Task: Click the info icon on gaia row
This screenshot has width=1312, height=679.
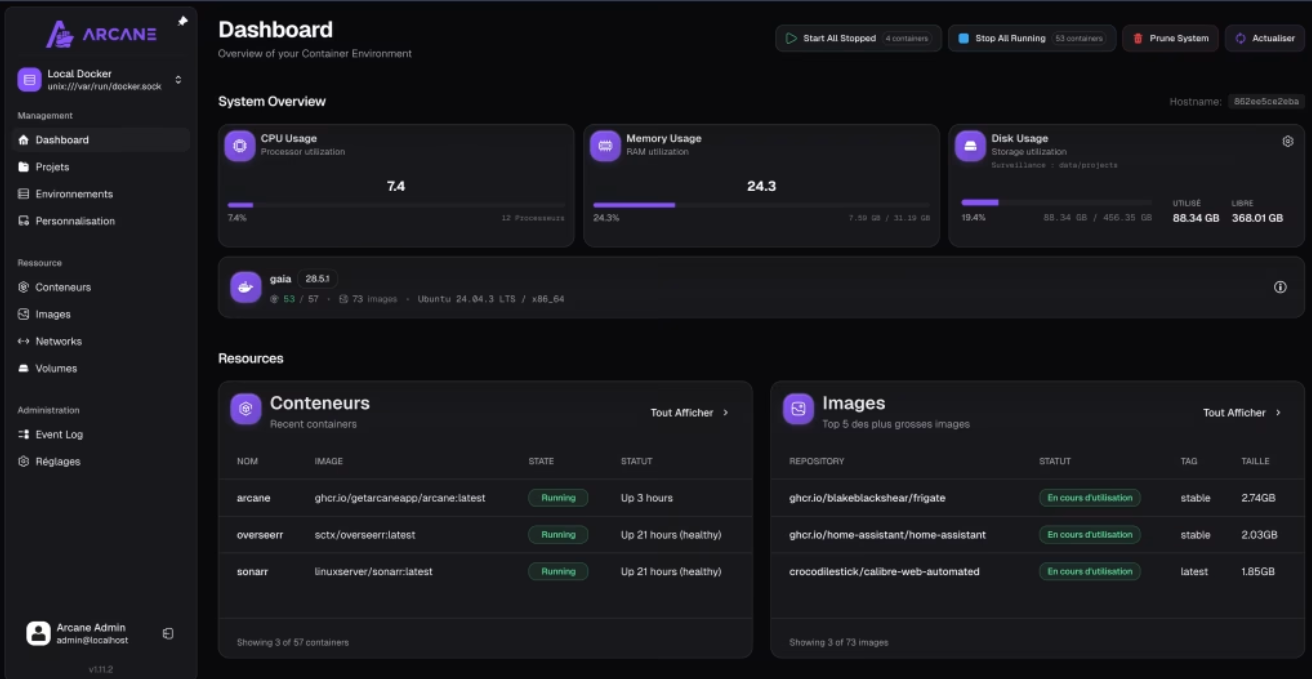Action: 1280,287
